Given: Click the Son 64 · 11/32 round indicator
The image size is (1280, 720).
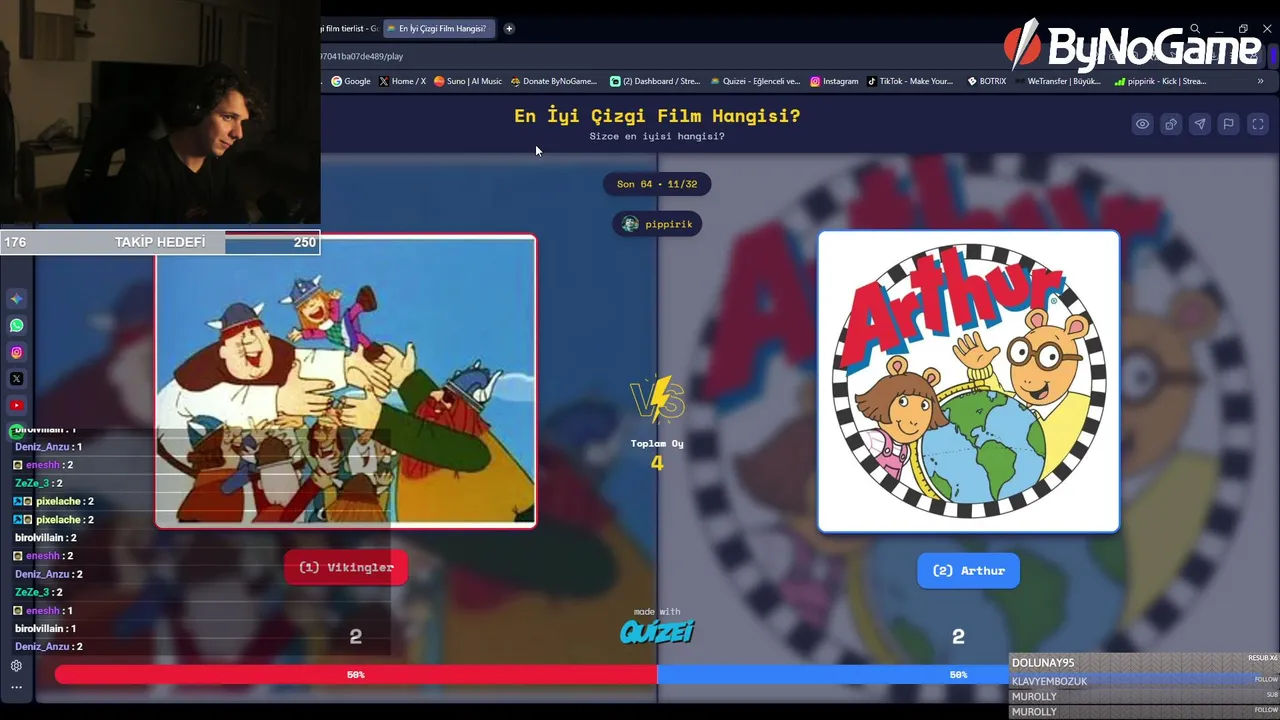Looking at the screenshot, I should pyautogui.click(x=657, y=184).
